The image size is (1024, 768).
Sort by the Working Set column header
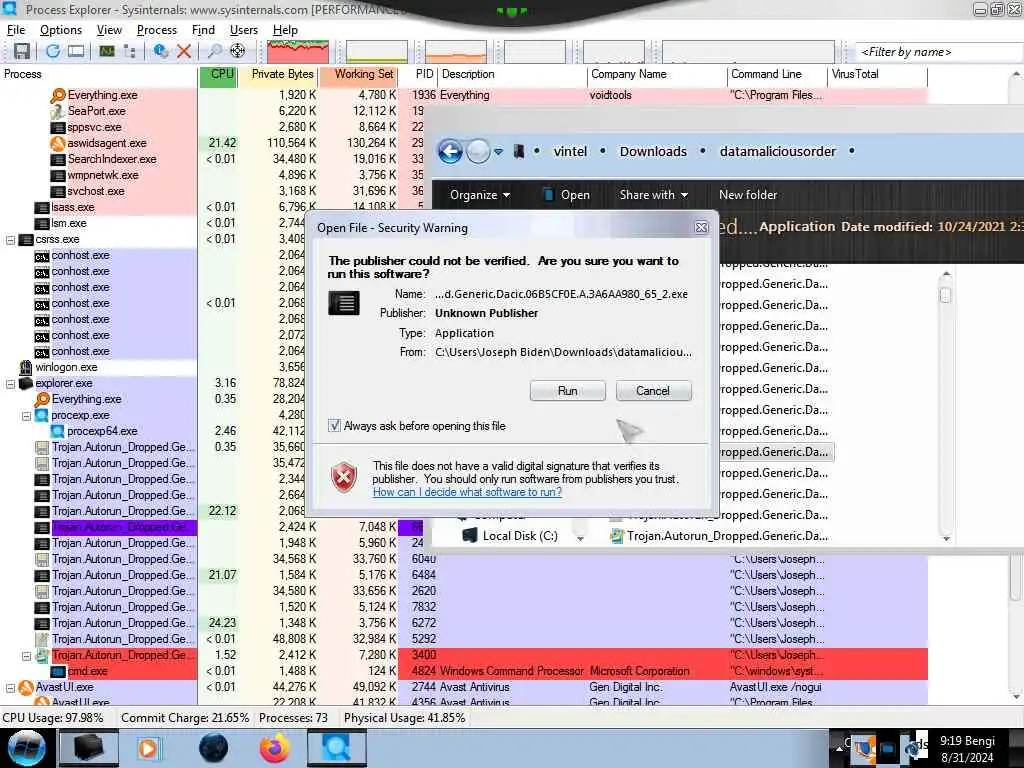click(x=359, y=74)
